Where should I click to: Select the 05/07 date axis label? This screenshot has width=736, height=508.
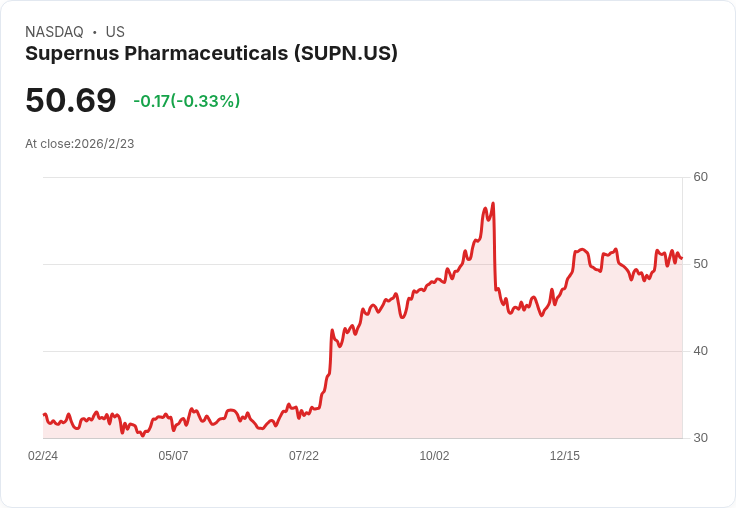click(x=173, y=456)
